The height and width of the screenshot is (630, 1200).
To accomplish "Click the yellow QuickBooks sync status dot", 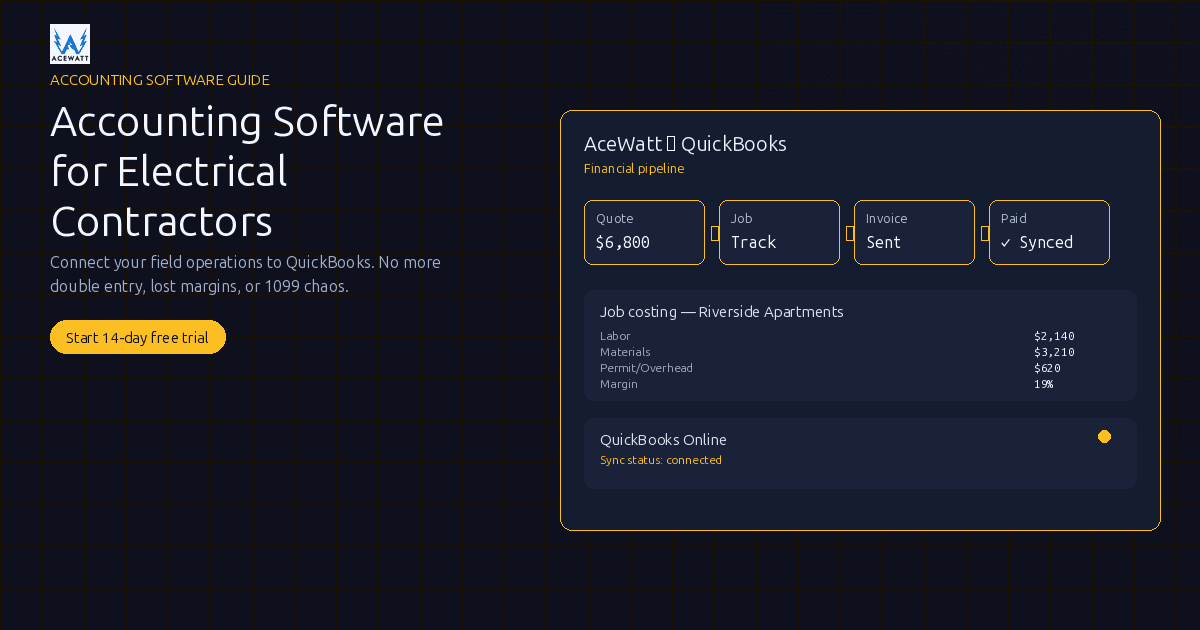I will 1104,436.
